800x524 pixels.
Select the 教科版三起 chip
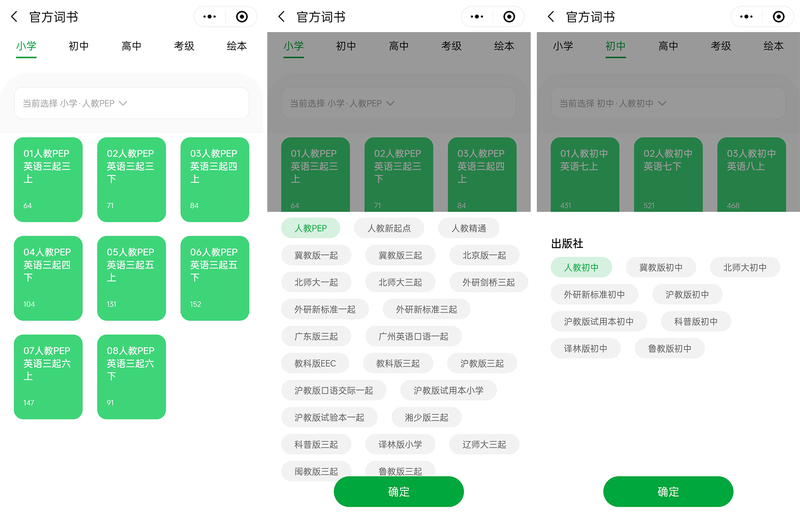tap(398, 363)
